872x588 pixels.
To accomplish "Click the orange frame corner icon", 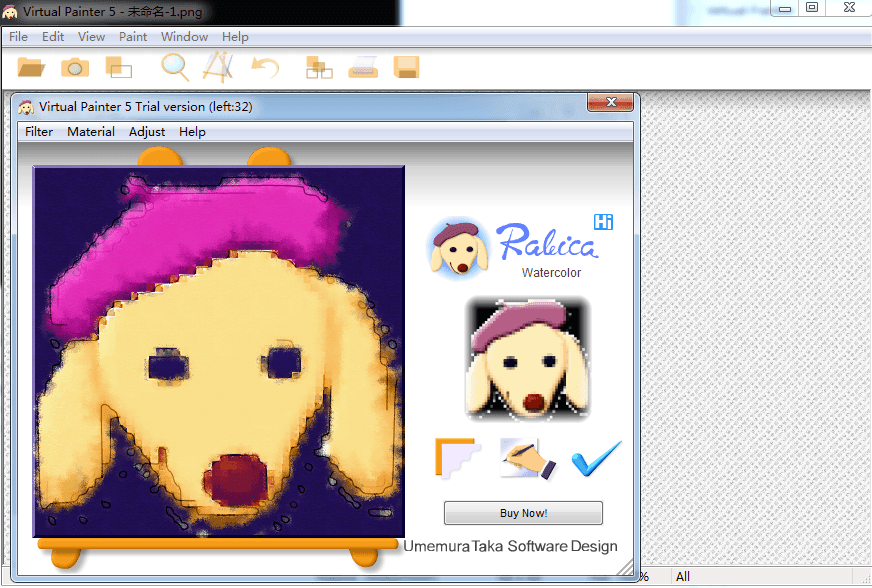I will 457,458.
